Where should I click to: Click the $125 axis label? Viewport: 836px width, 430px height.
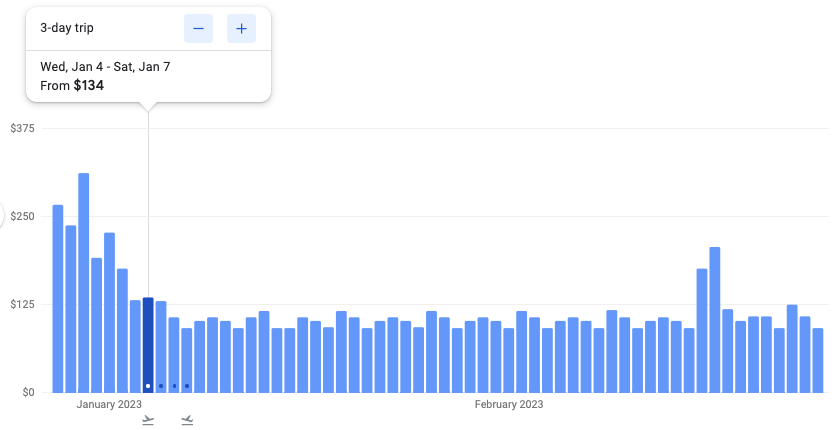pos(22,304)
